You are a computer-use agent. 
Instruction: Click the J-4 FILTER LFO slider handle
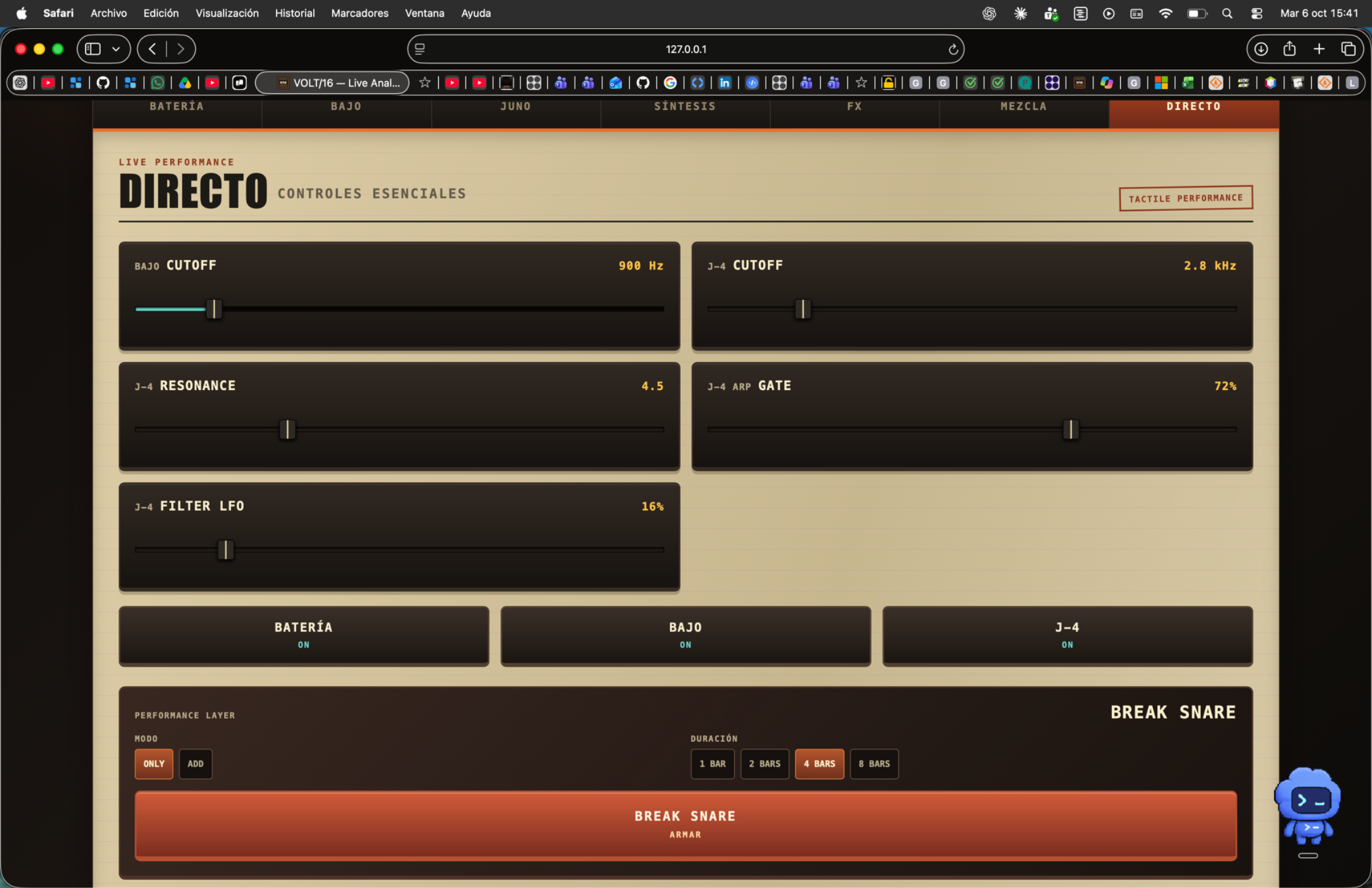[x=226, y=550]
